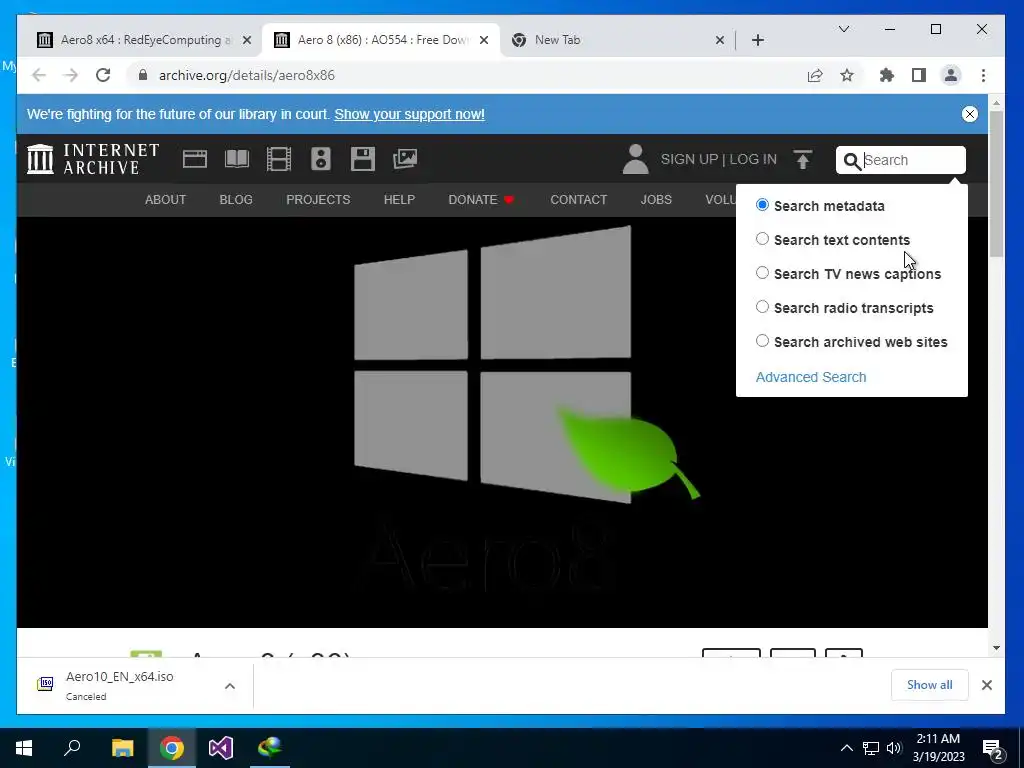
Task: Close the downloads bar
Action: pos(987,684)
